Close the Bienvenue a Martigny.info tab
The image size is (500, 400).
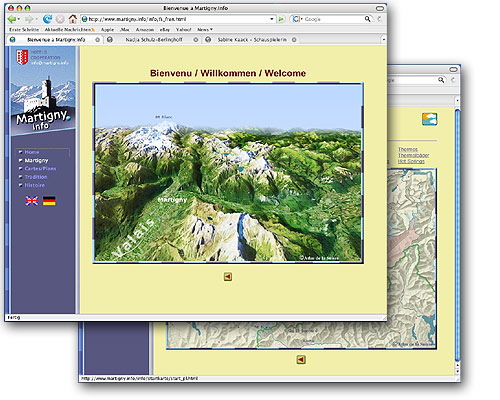97,40
